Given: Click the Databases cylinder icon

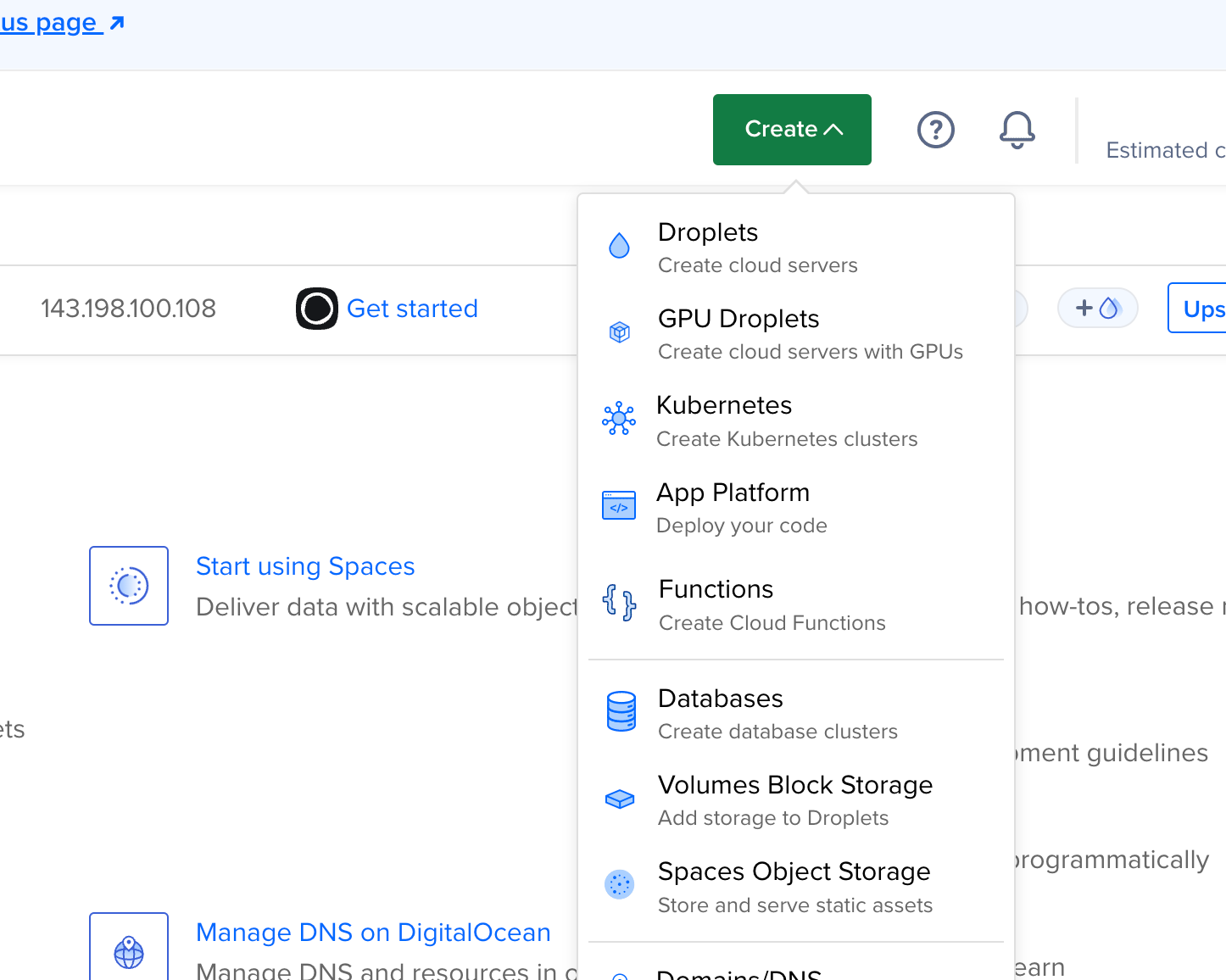Looking at the screenshot, I should 621,711.
